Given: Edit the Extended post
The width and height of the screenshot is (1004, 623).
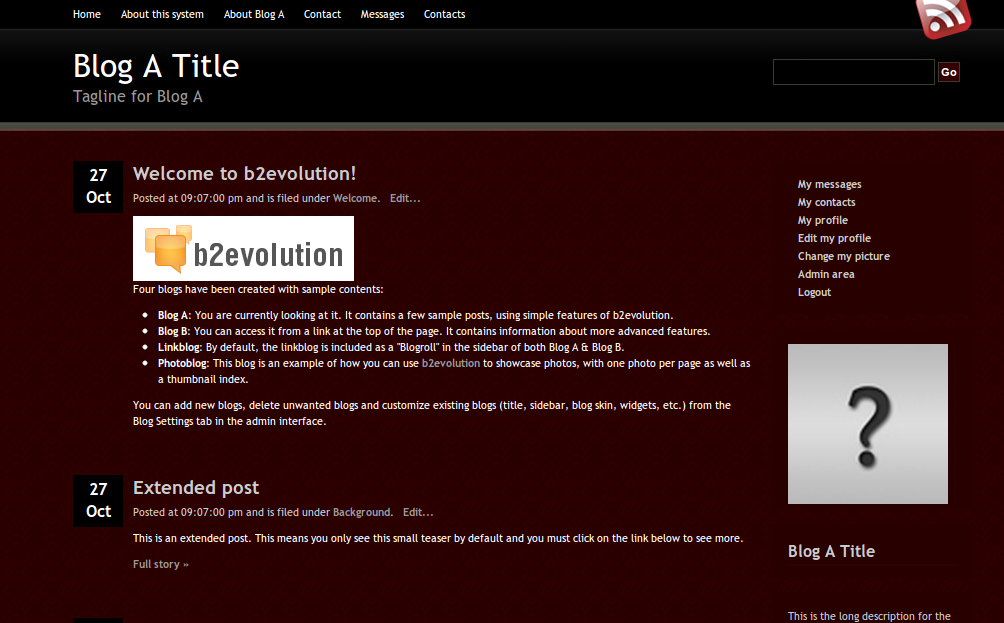Looking at the screenshot, I should [x=418, y=512].
